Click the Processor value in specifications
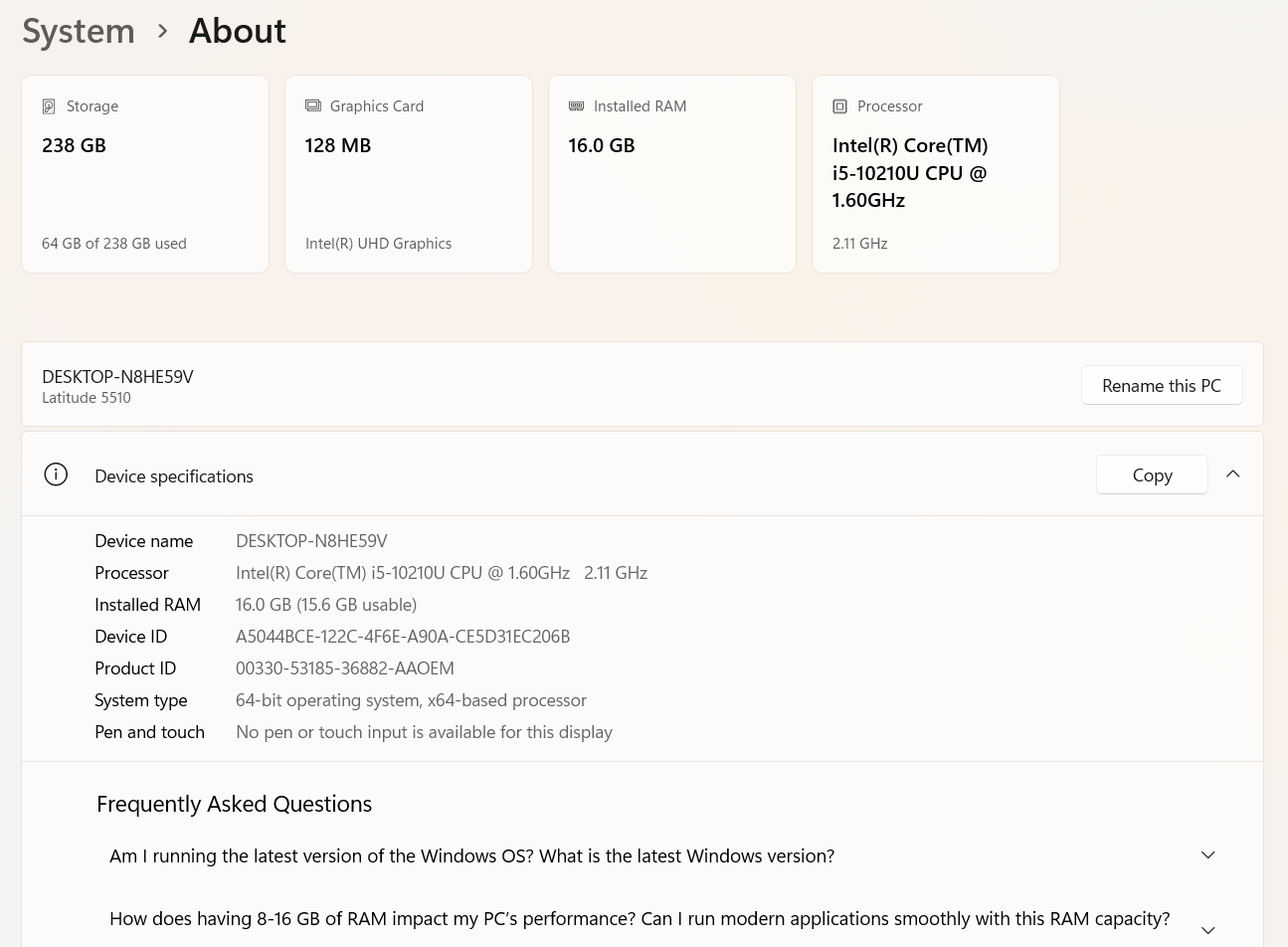Image resolution: width=1288 pixels, height=947 pixels. click(x=442, y=573)
